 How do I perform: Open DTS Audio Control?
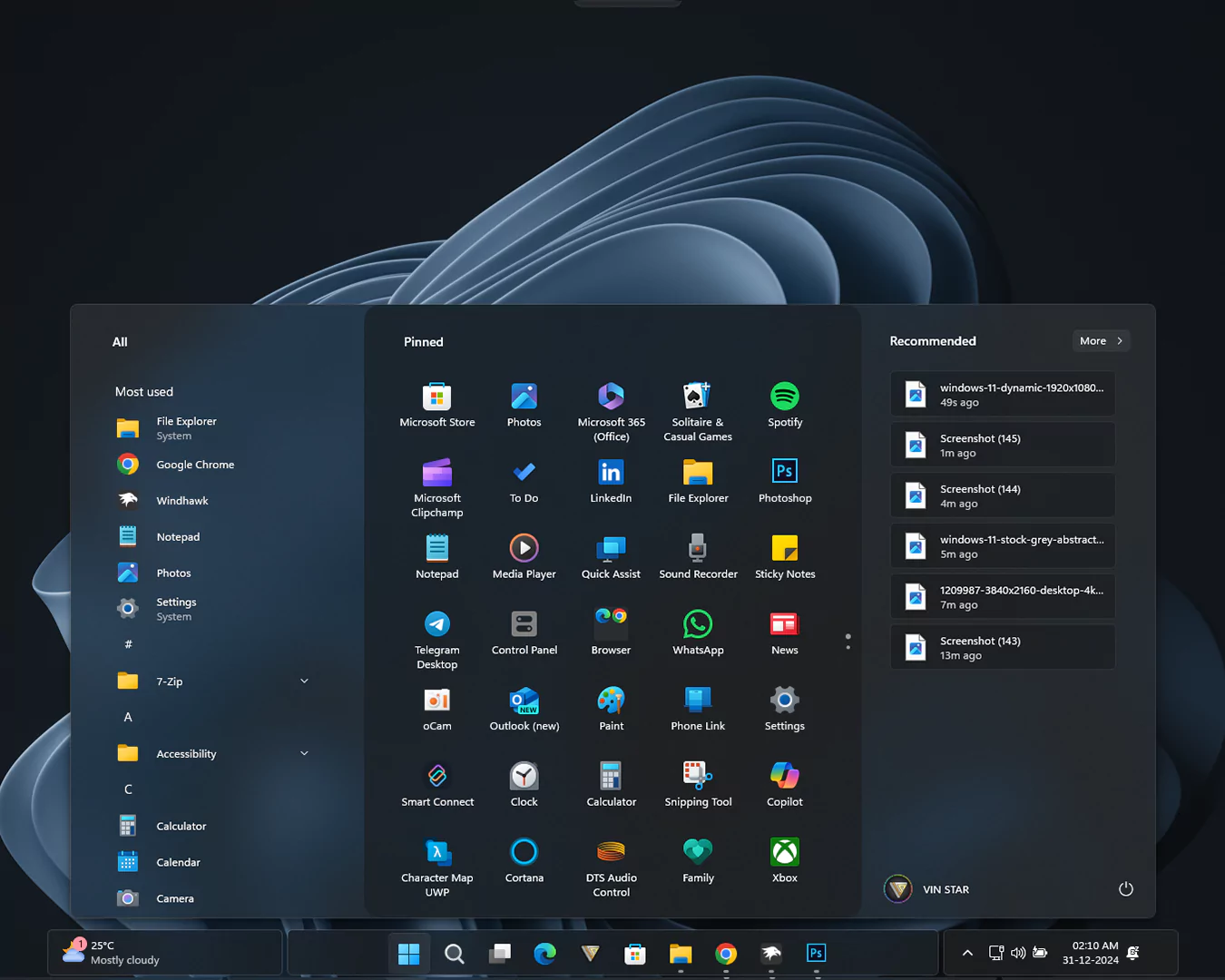tap(611, 867)
